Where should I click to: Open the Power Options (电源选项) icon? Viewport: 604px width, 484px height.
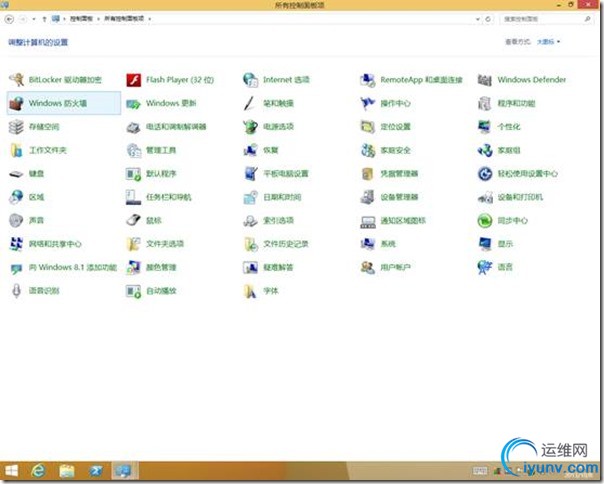click(x=250, y=127)
